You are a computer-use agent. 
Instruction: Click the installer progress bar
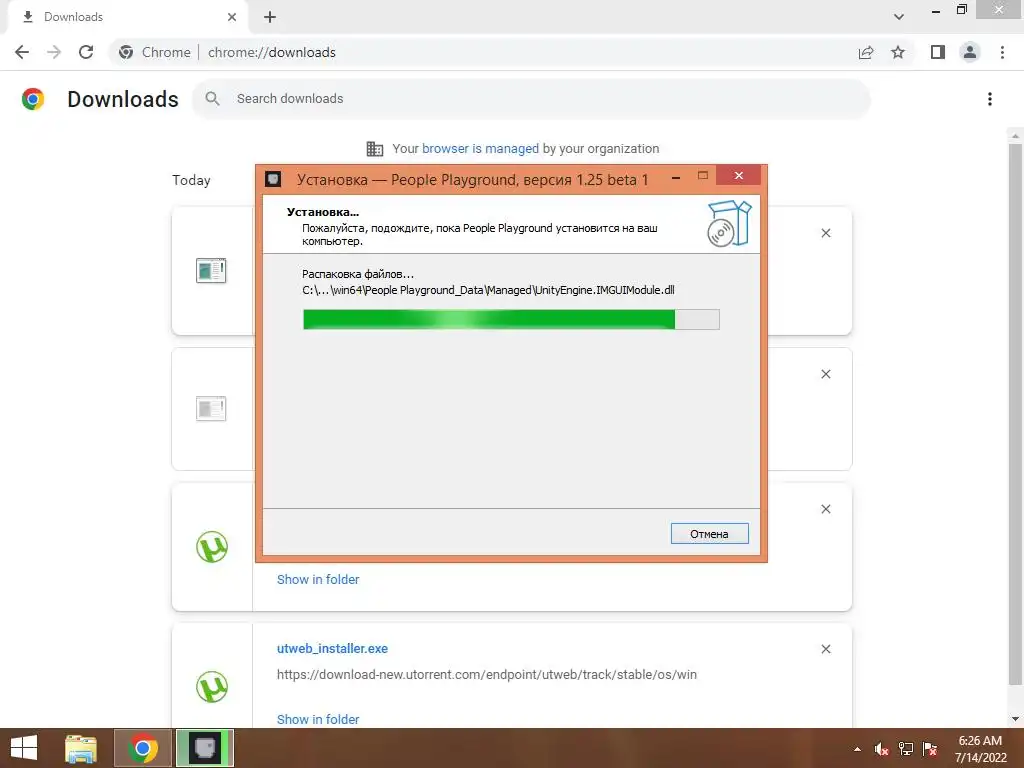click(x=511, y=319)
